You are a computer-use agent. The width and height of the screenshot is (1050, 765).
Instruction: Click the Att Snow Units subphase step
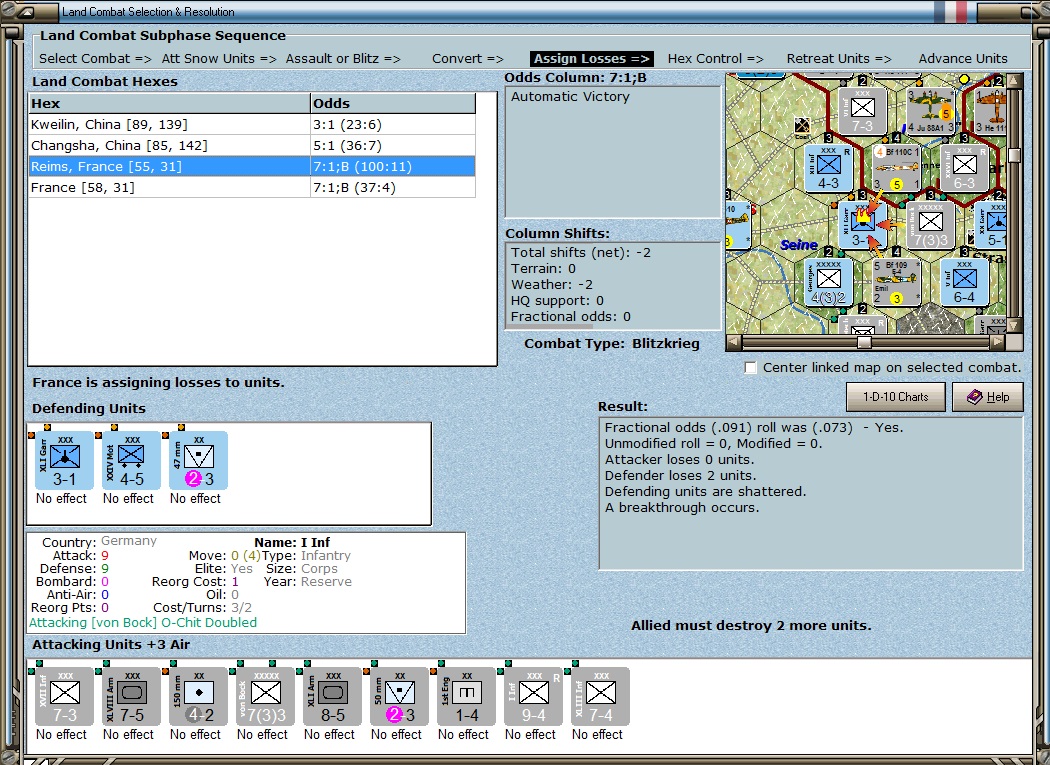coord(219,58)
